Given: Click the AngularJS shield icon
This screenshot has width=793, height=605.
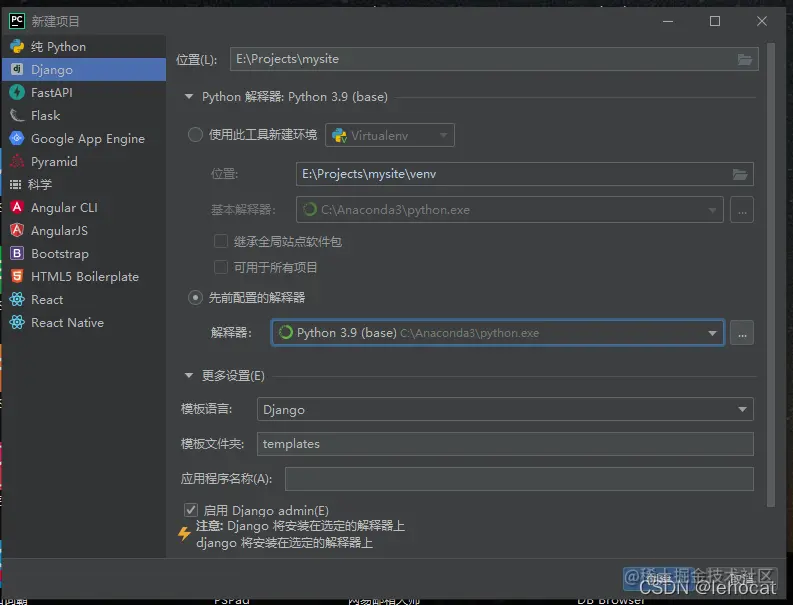Looking at the screenshot, I should click(x=17, y=230).
